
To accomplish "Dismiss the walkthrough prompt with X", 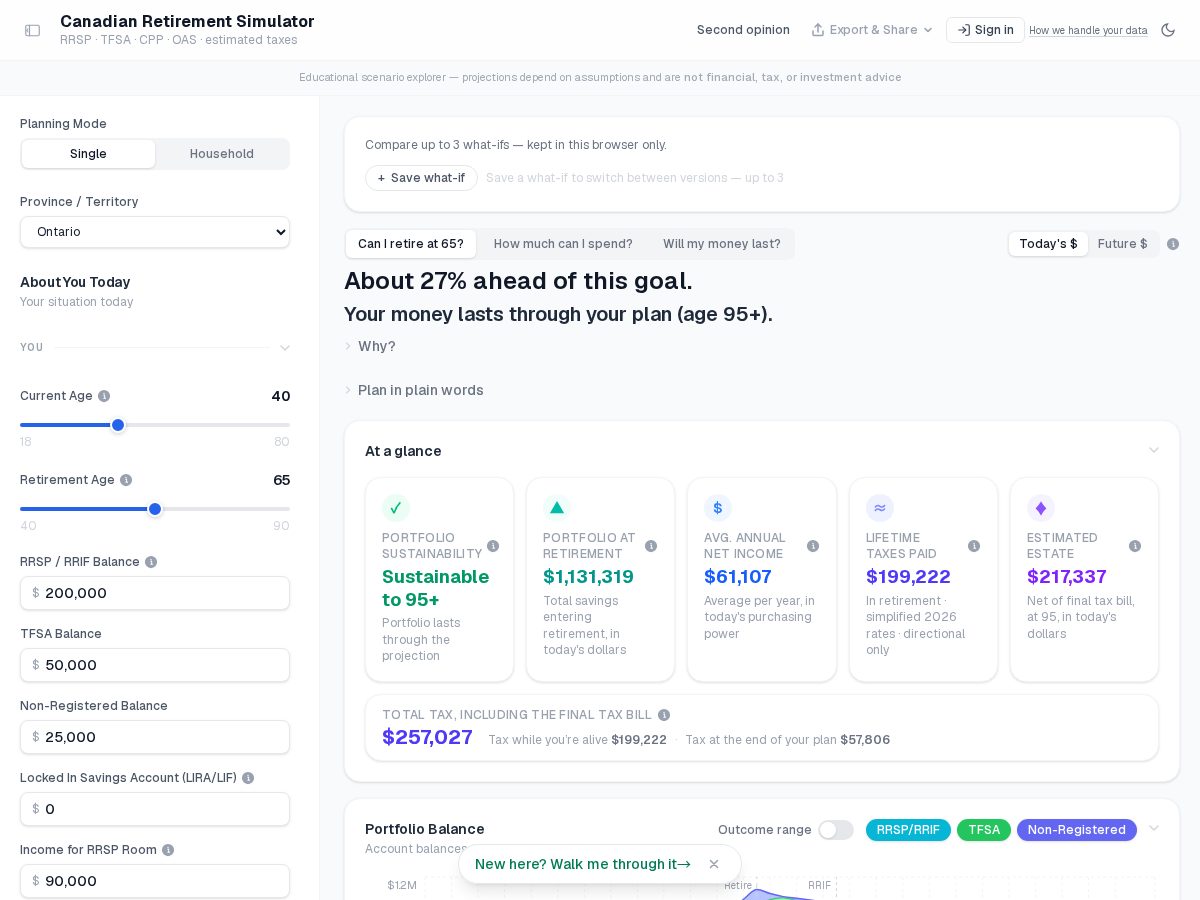I will point(714,864).
